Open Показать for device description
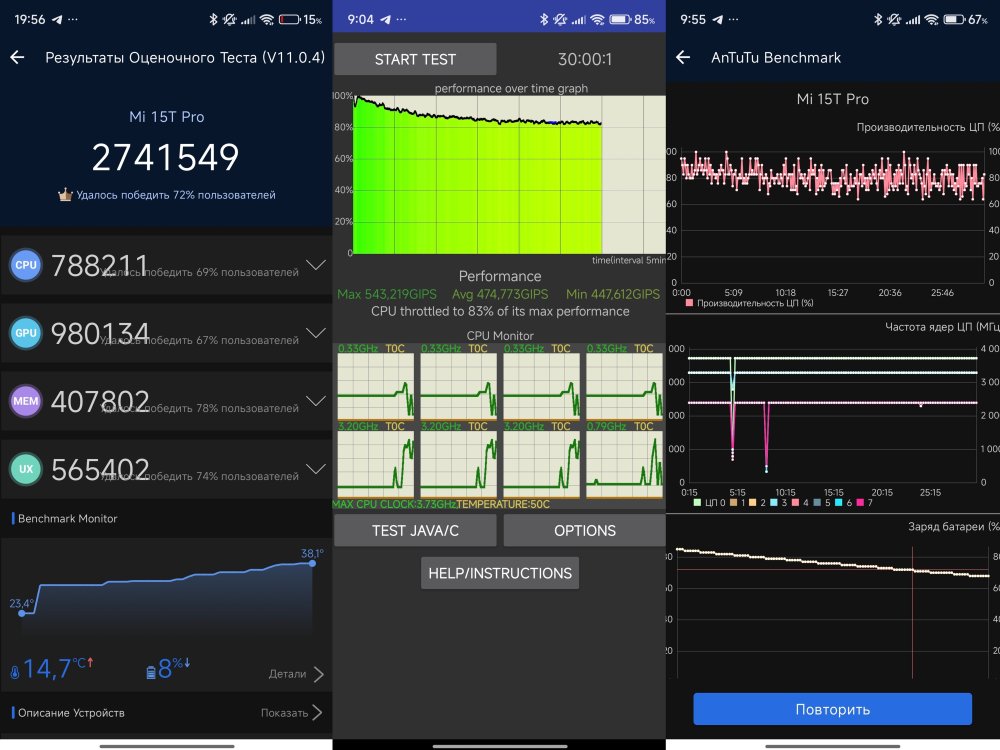The image size is (1000, 750). [x=292, y=713]
